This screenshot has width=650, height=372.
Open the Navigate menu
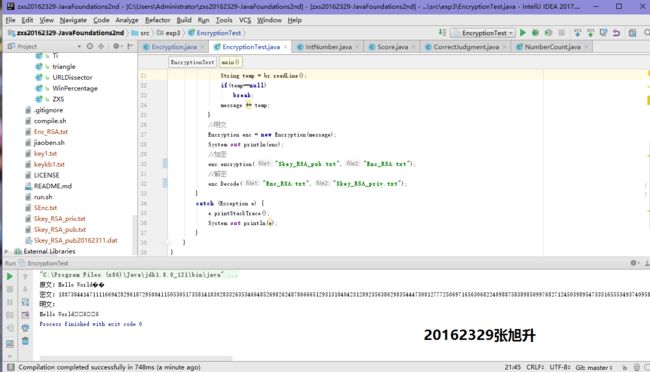click(x=73, y=20)
